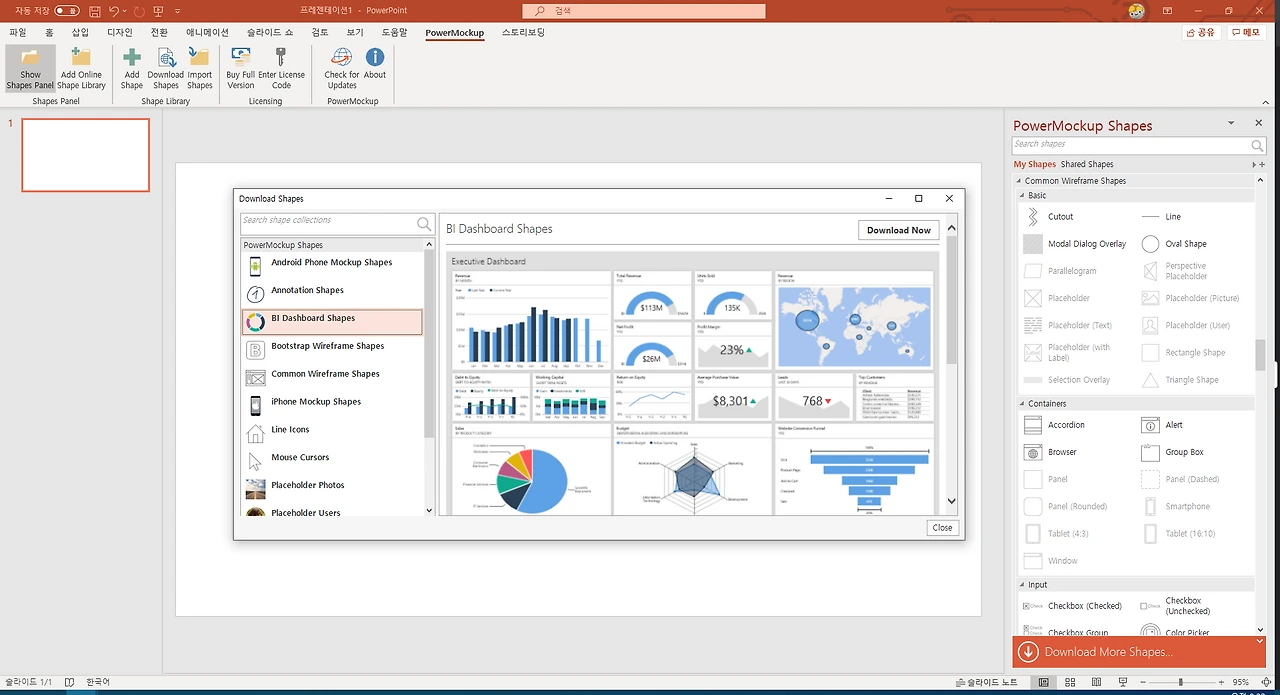Click the Download Now button

pyautogui.click(x=898, y=230)
